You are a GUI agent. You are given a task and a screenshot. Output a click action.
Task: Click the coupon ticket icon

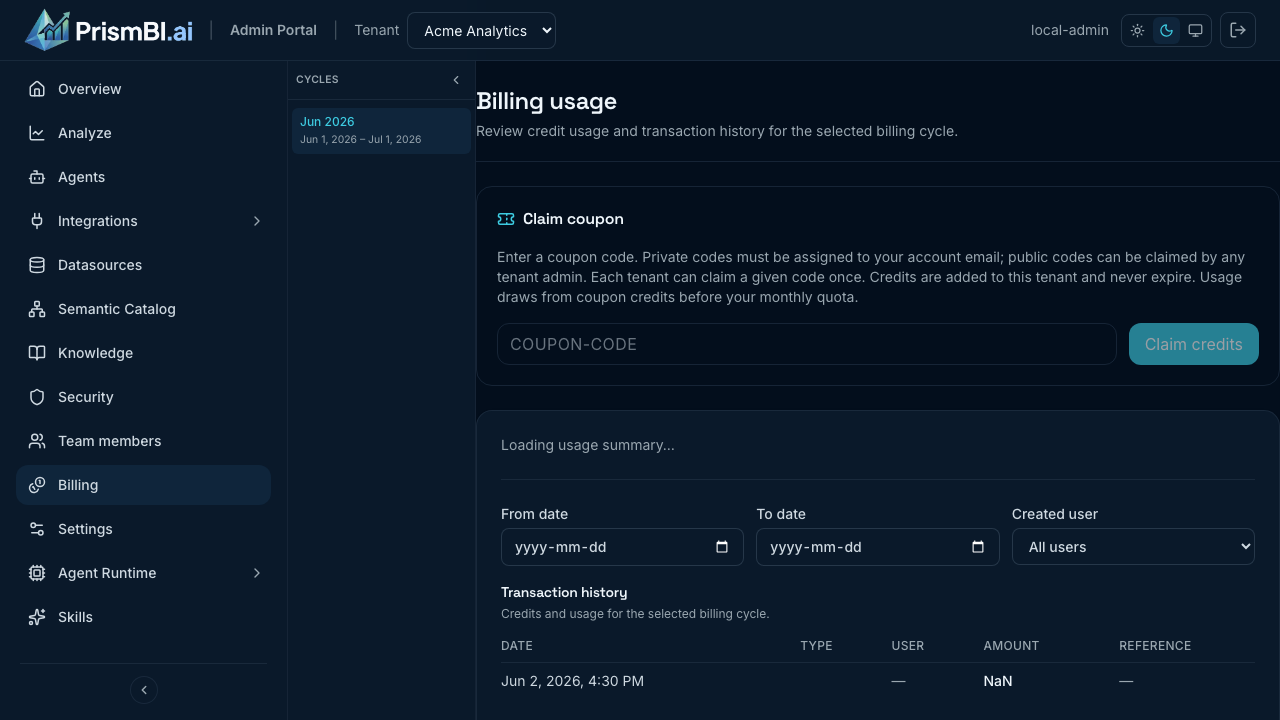click(x=506, y=219)
